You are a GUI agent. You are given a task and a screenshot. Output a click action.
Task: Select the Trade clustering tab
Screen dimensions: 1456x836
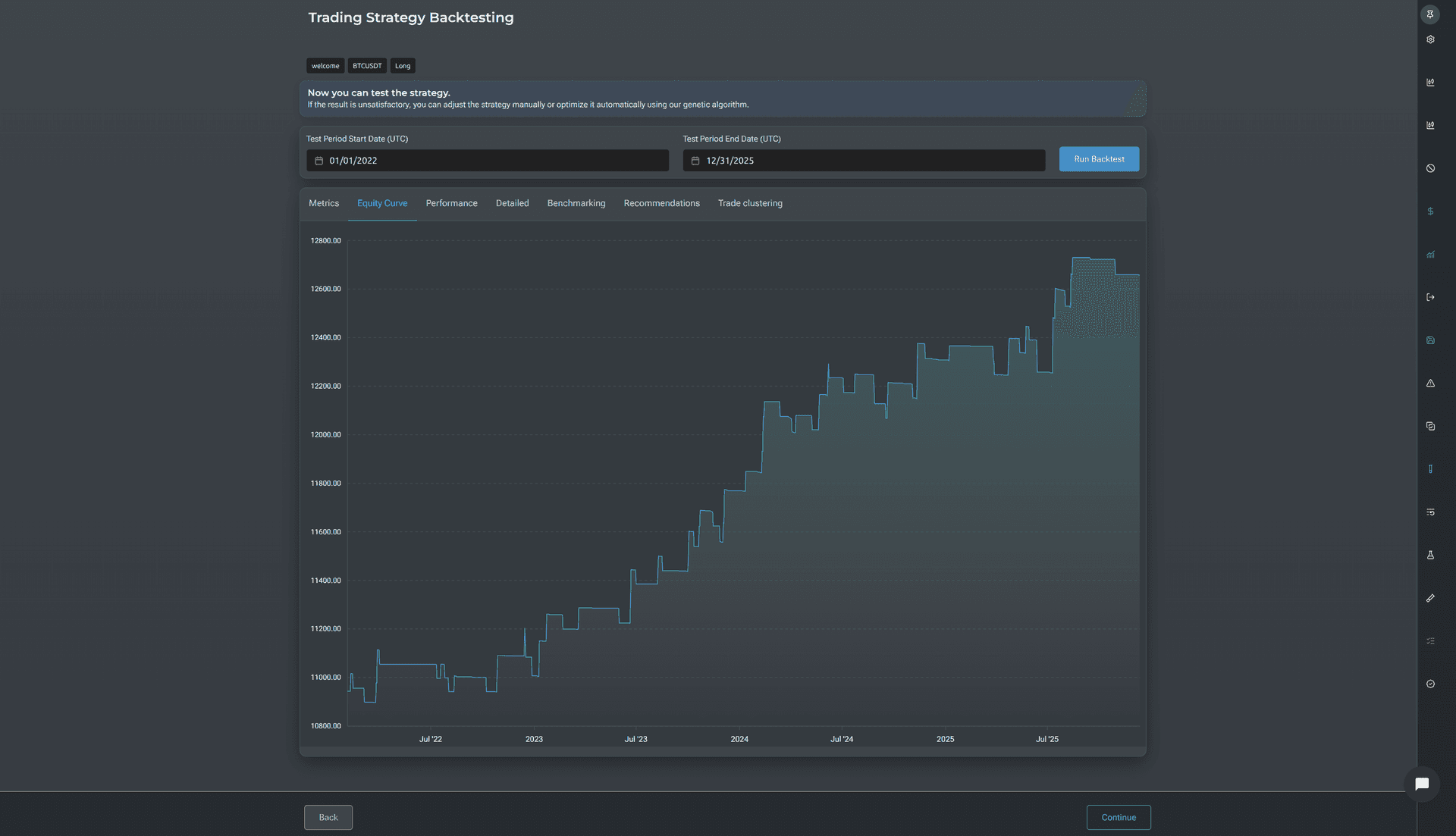[750, 203]
